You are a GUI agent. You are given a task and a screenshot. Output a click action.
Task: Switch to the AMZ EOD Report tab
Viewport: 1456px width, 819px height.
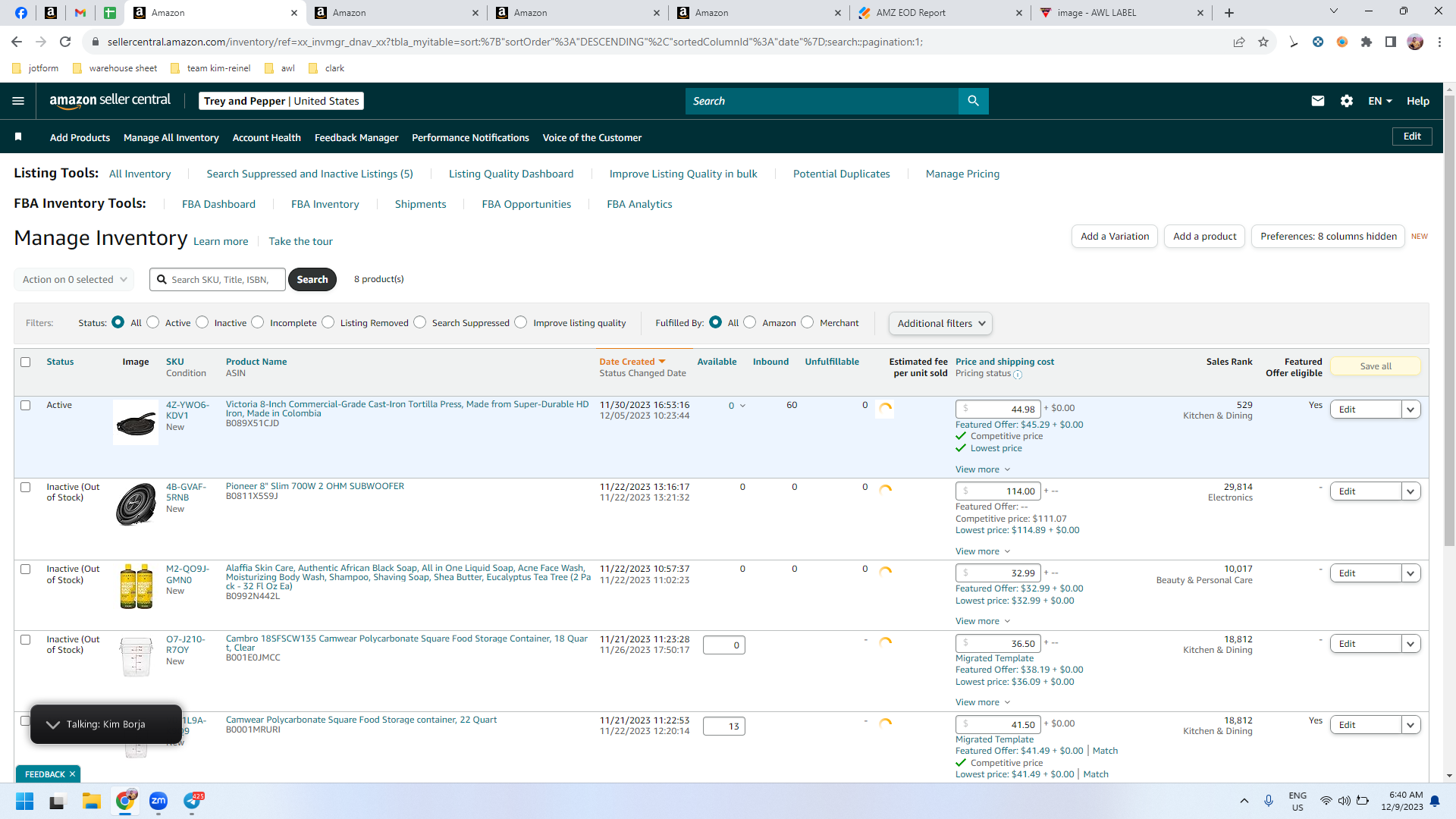[x=940, y=13]
